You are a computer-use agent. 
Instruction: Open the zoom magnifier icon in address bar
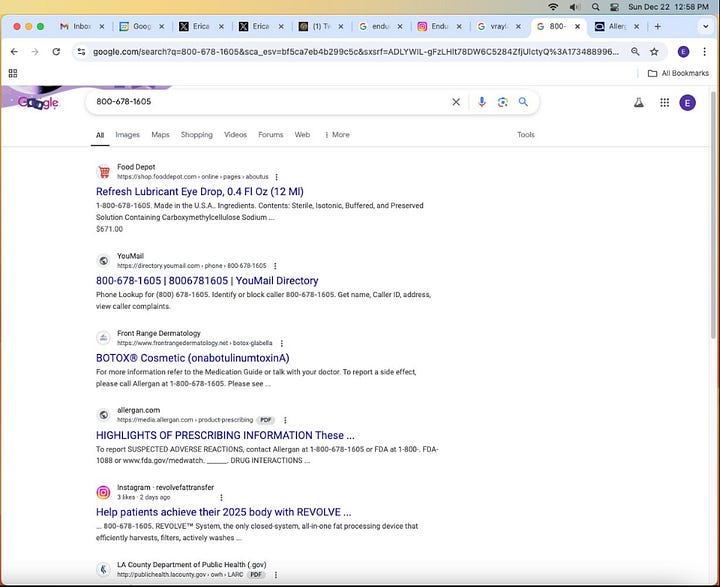[635, 52]
